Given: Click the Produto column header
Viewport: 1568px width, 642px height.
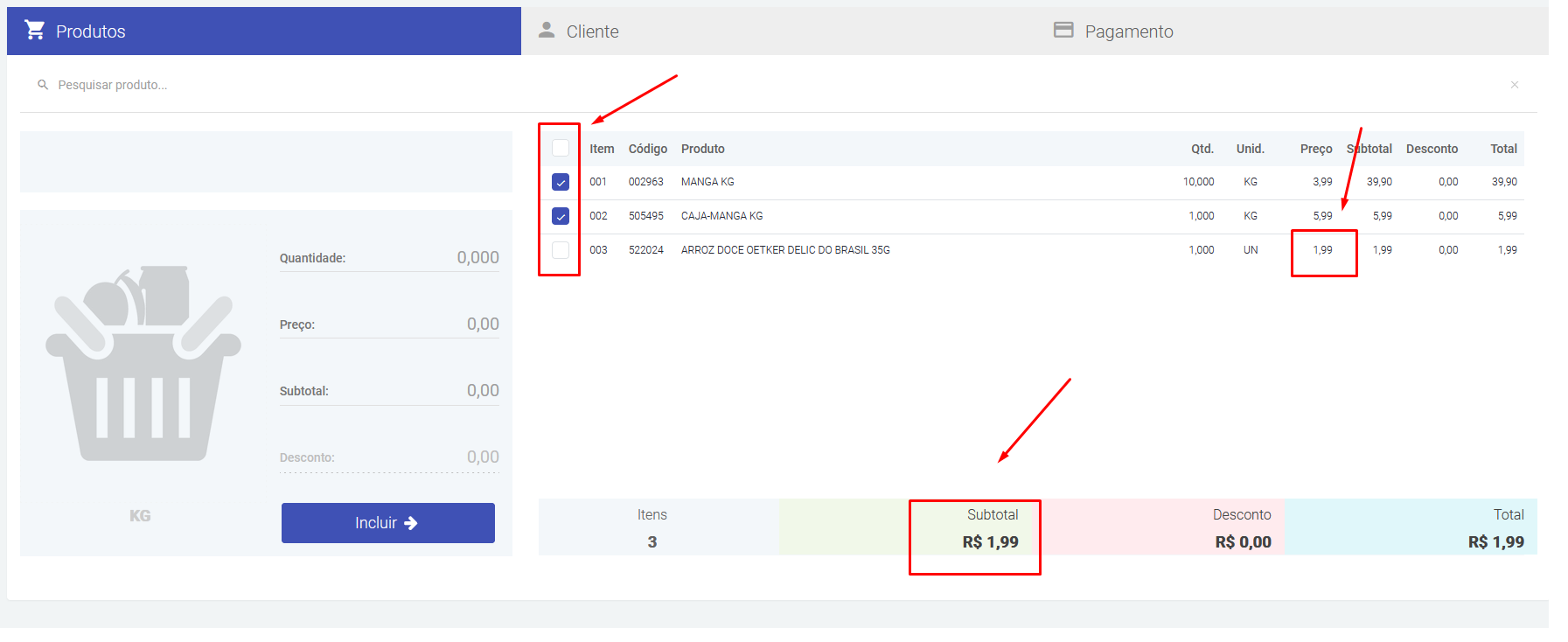Looking at the screenshot, I should click(703, 149).
